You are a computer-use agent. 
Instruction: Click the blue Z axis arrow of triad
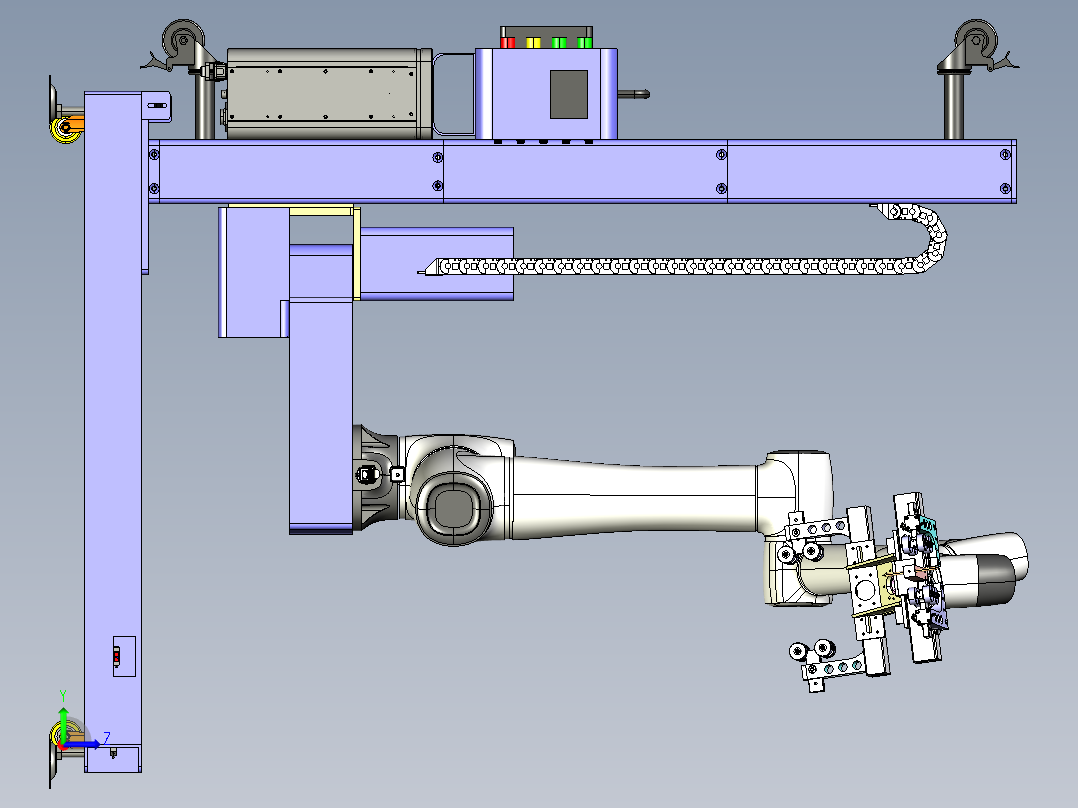(84, 743)
